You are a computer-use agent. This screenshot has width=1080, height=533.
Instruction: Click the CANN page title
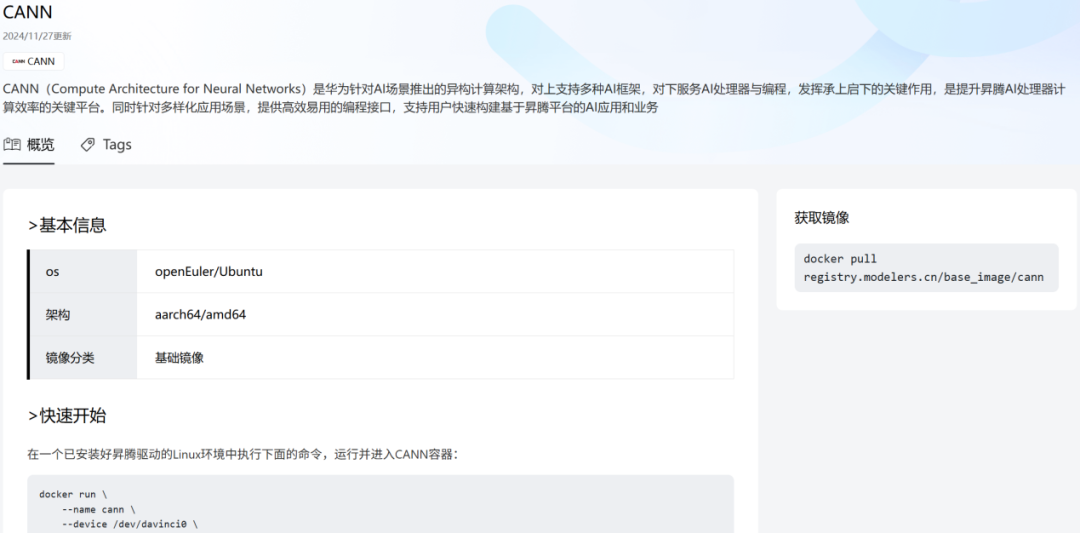28,12
